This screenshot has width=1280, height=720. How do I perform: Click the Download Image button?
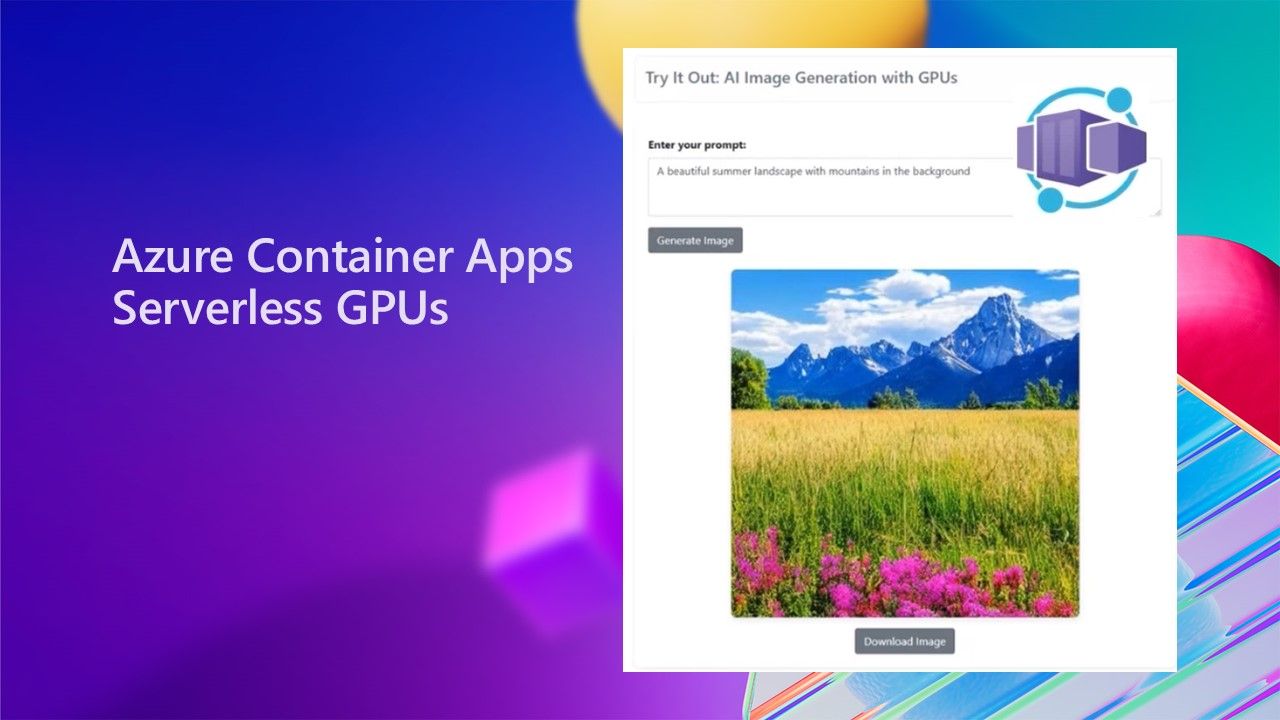point(903,641)
